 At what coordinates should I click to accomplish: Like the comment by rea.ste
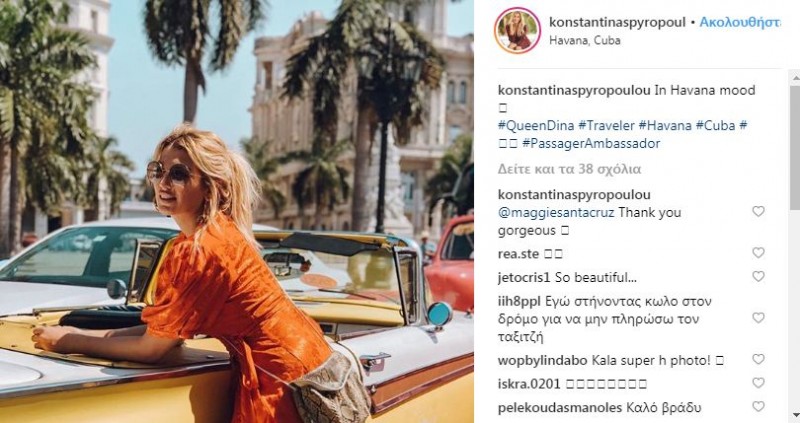pos(758,253)
